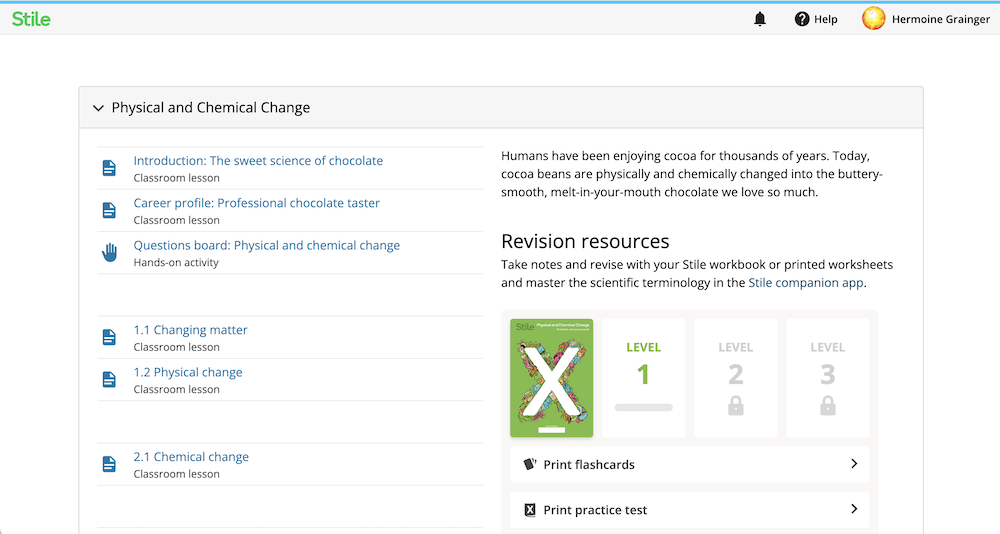Screen dimensions: 1000x534
Task: Open the green workbook cover thumbnail
Action: point(552,378)
